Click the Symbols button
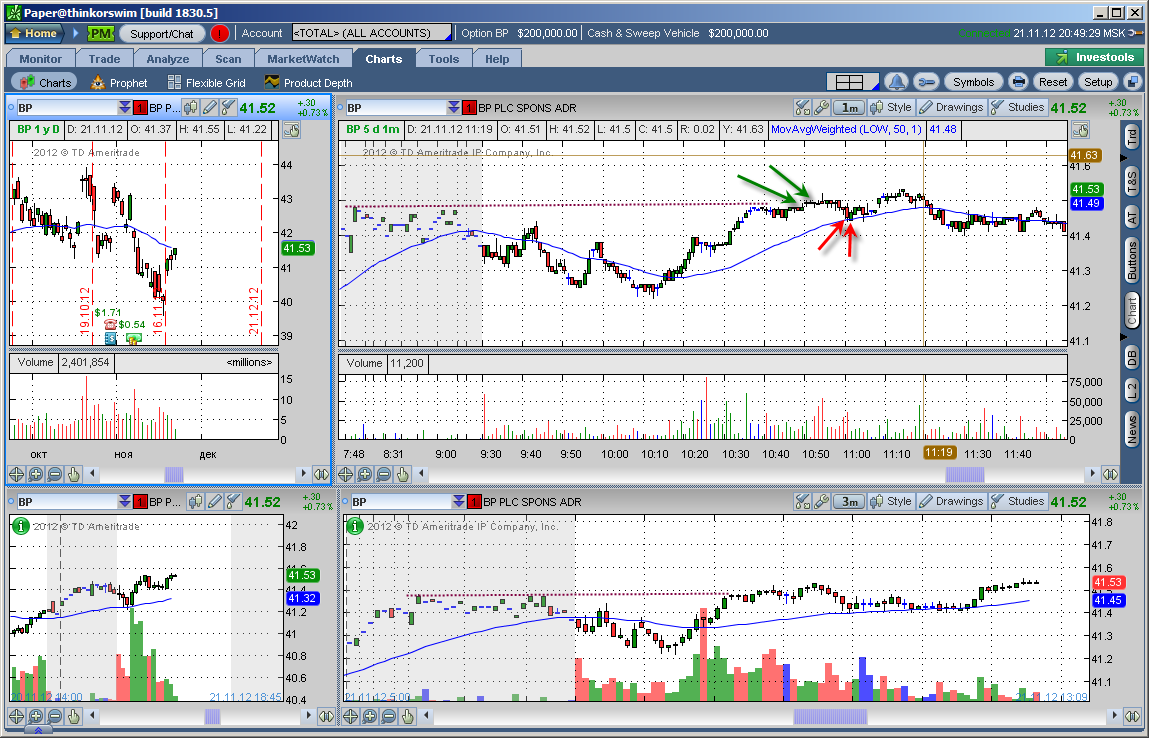Screen dimensions: 1149x738 973,82
